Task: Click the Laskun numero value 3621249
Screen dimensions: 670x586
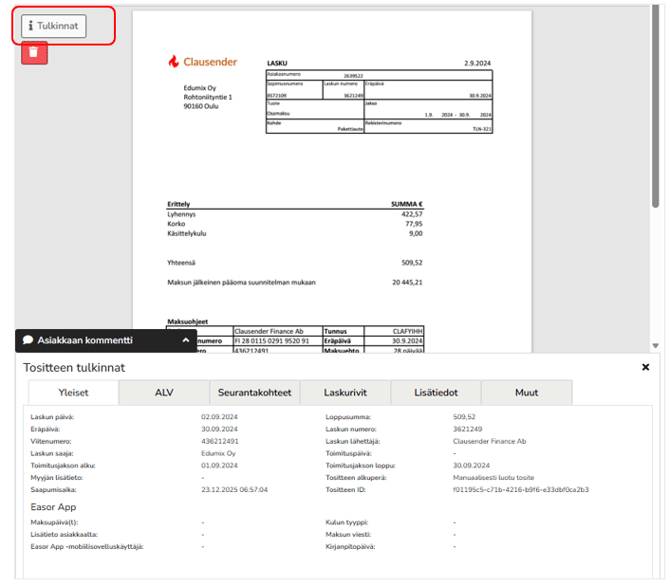Action: pos(467,429)
